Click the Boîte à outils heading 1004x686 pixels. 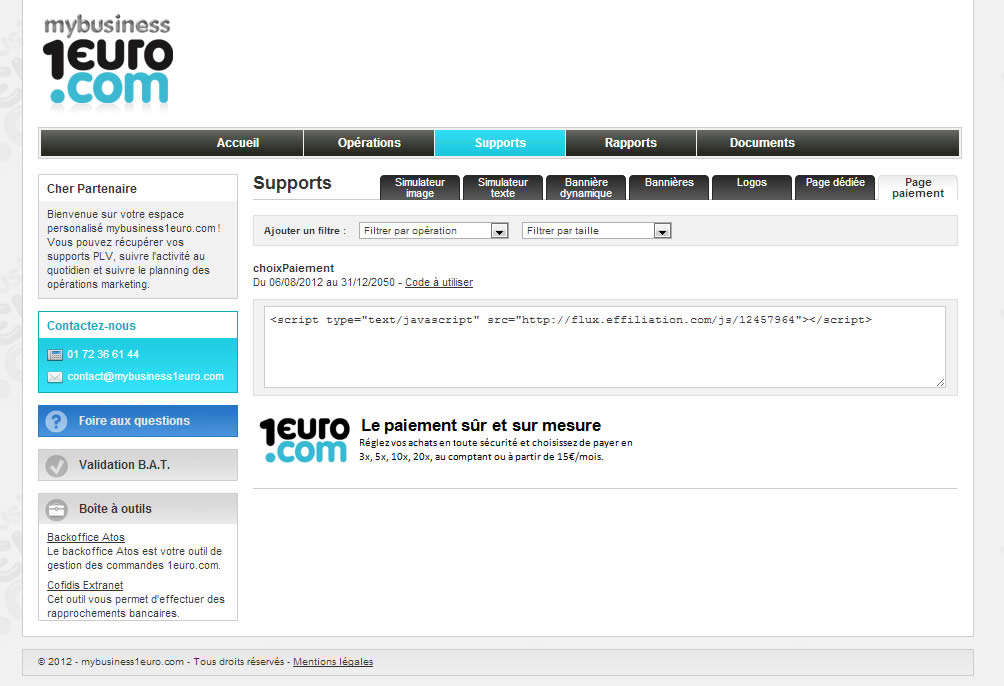coord(115,509)
